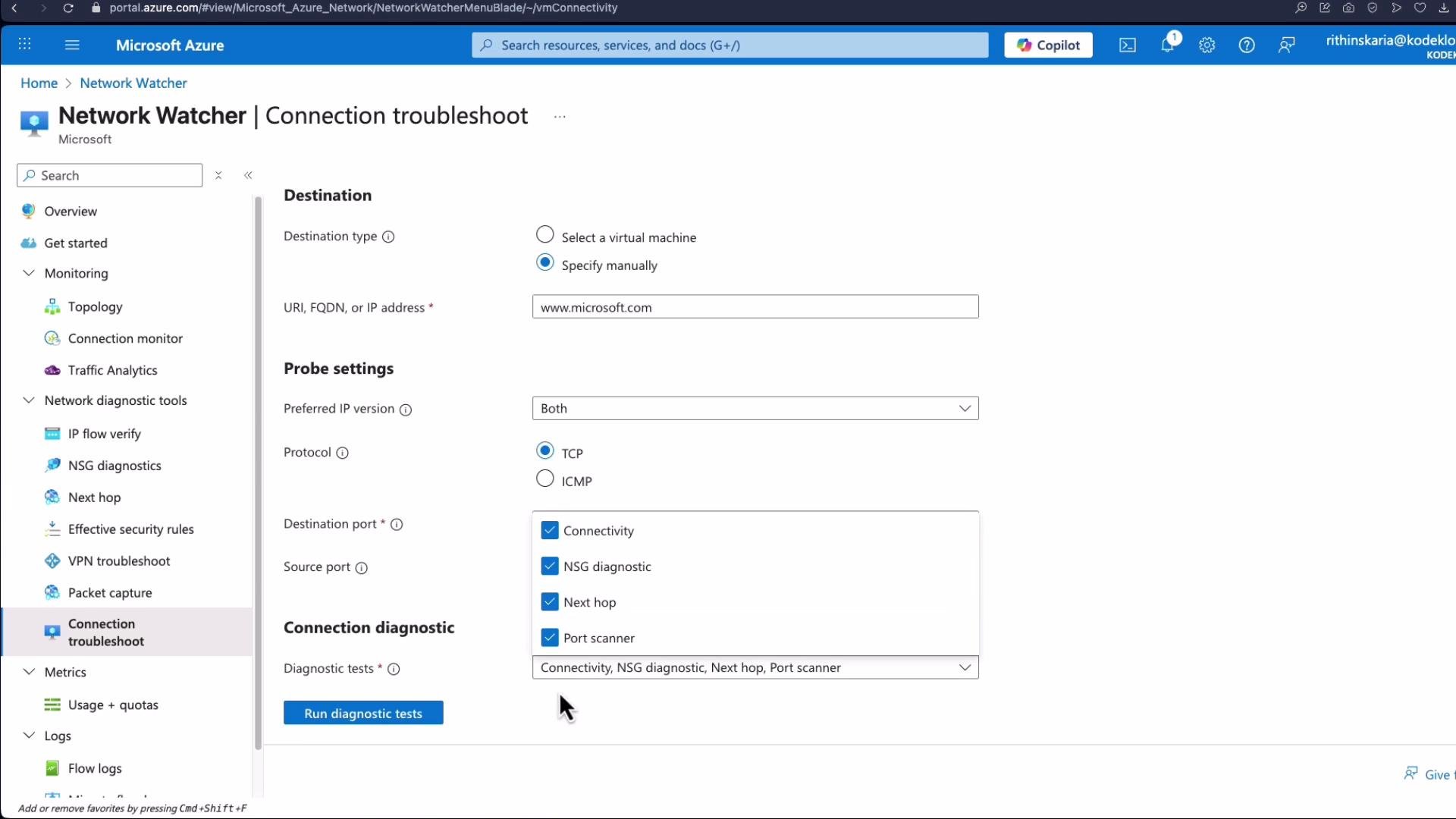Collapse the Network diagnostic tools section

coord(29,400)
